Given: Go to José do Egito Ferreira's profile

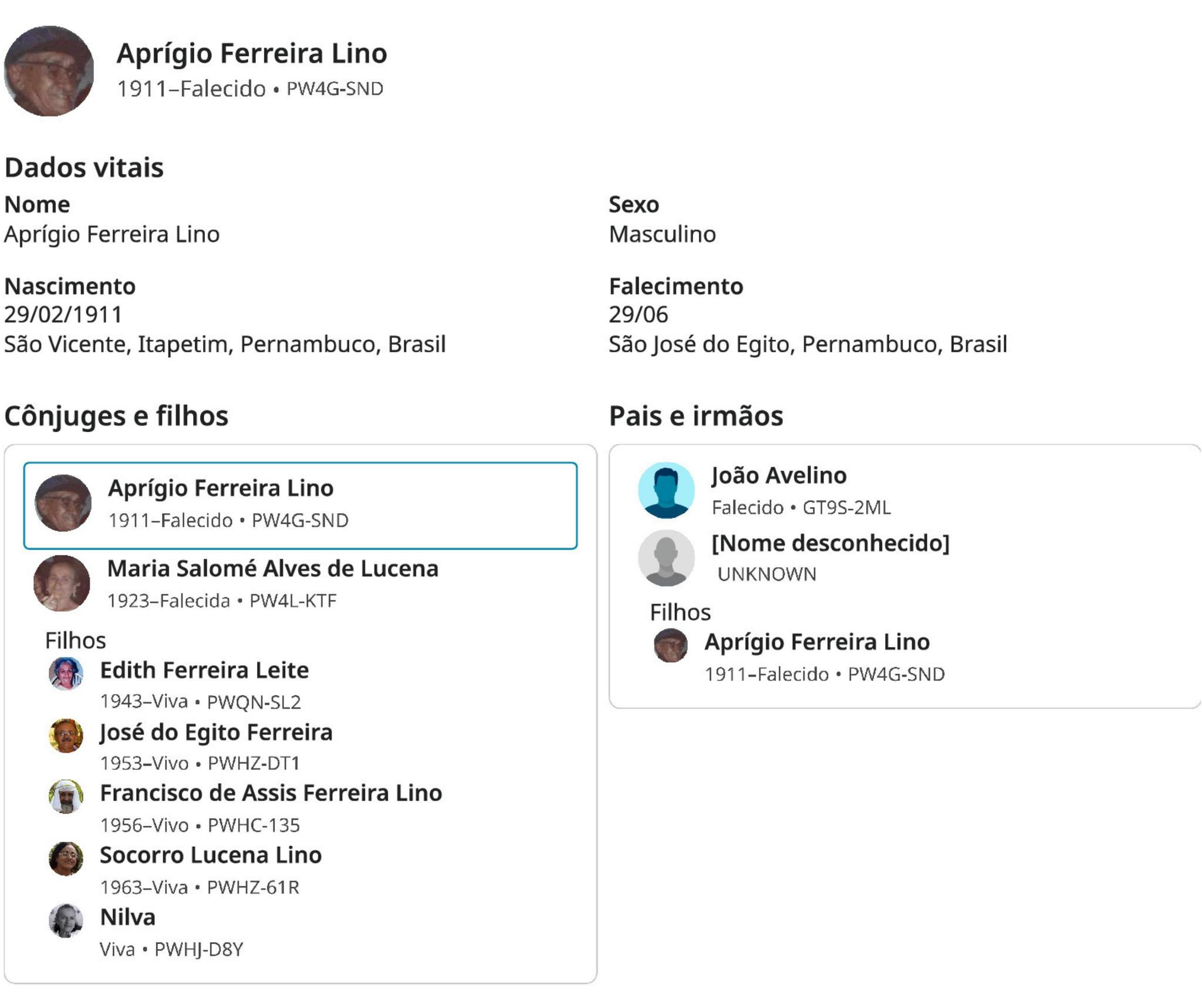Looking at the screenshot, I should click(x=216, y=733).
